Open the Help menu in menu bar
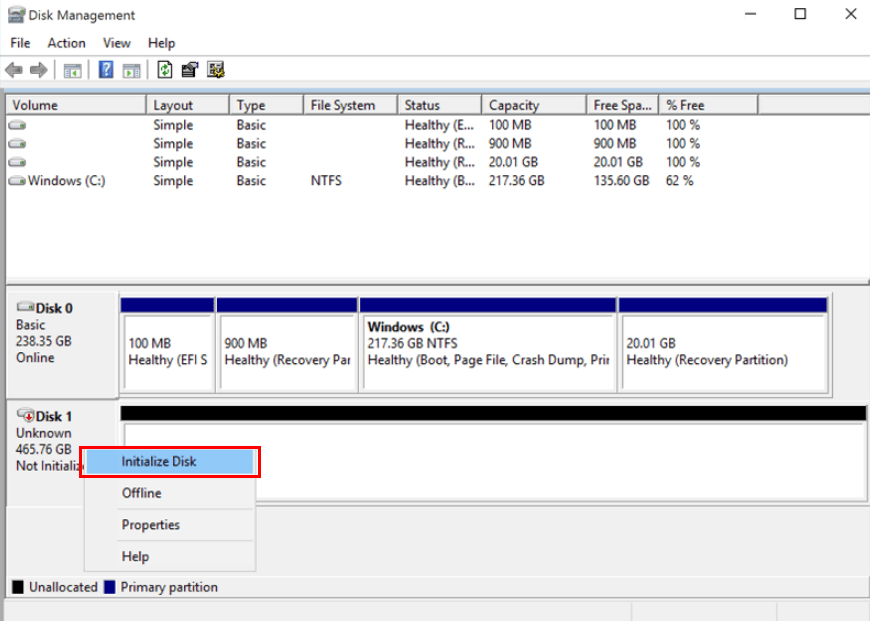Viewport: 870px width, 621px height. pos(161,43)
